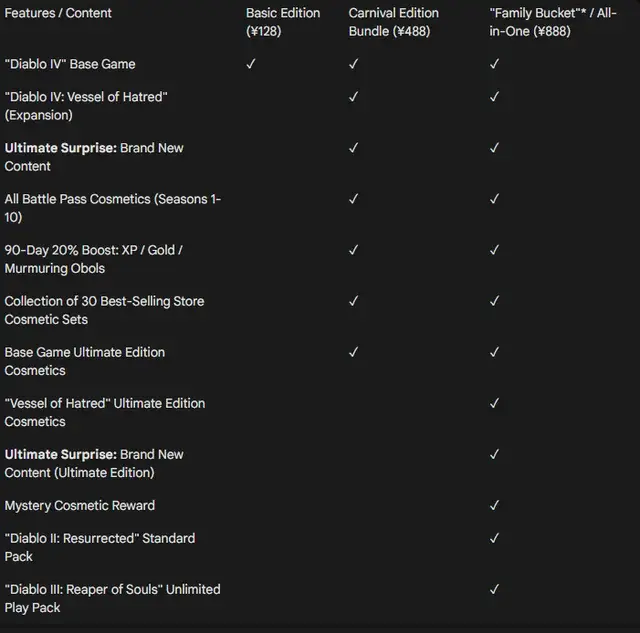Click Carnival Edition checkmark for Vessel of Hatred expansion
640x633 pixels.
coord(353,97)
